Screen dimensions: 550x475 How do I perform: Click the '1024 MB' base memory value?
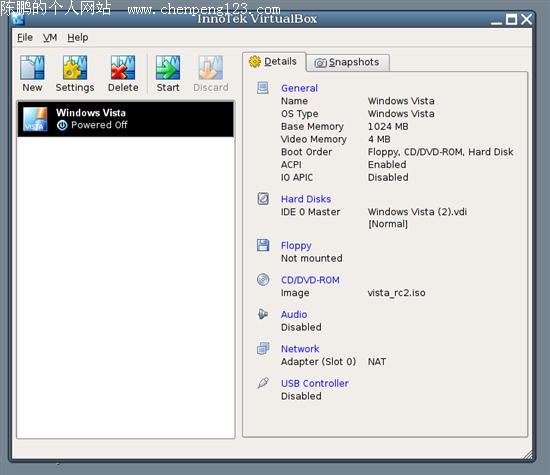[388, 126]
